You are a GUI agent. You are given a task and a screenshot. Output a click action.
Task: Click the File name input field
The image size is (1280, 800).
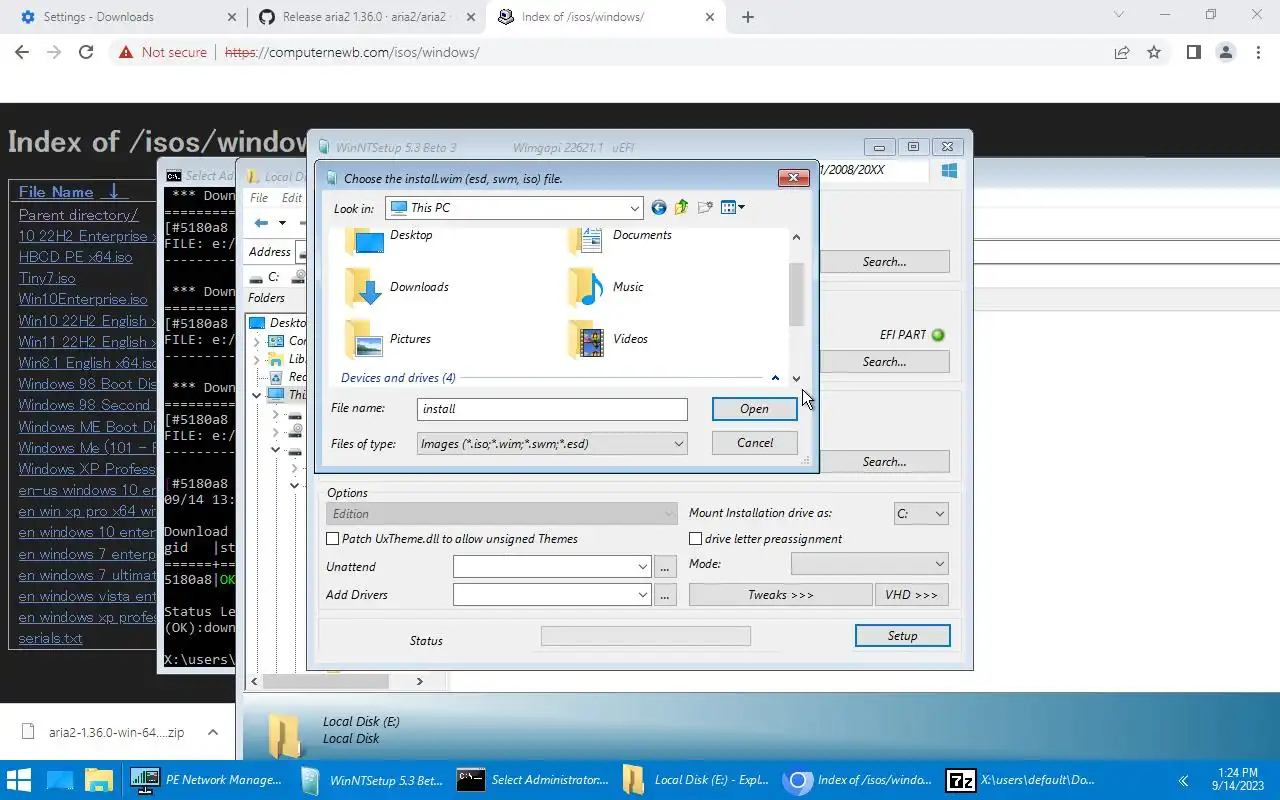point(552,409)
